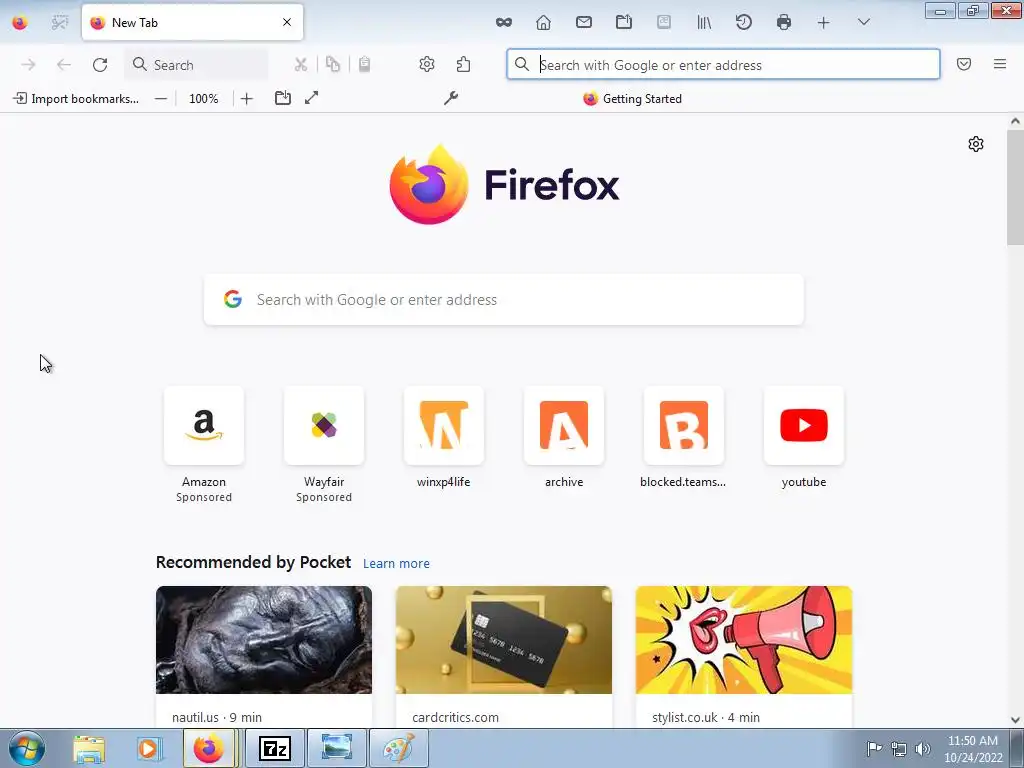Screen dimensions: 1024x768
Task: Open Windows Media Player taskbar icon
Action: tap(148, 748)
